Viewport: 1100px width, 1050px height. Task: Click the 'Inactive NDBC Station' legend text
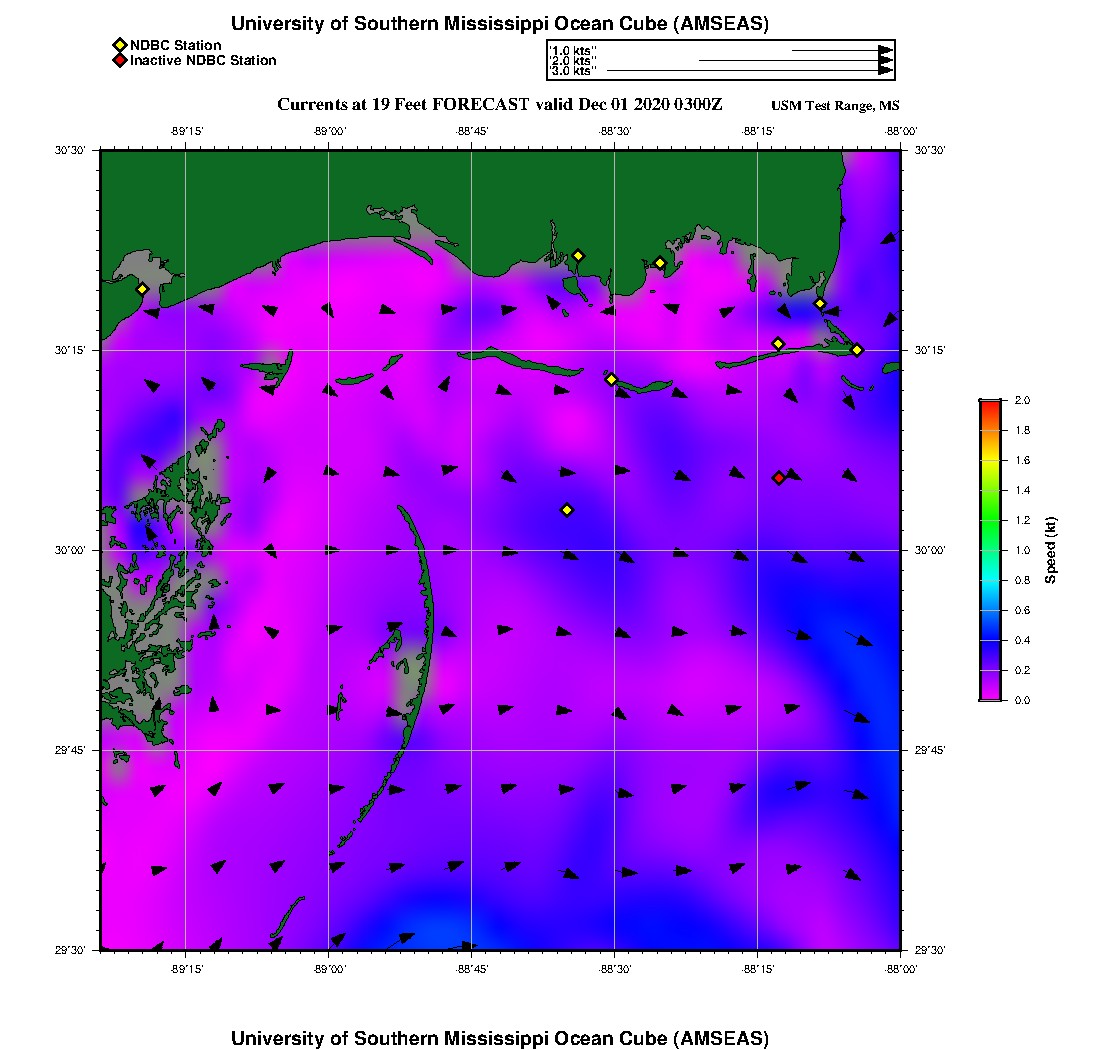tap(203, 61)
